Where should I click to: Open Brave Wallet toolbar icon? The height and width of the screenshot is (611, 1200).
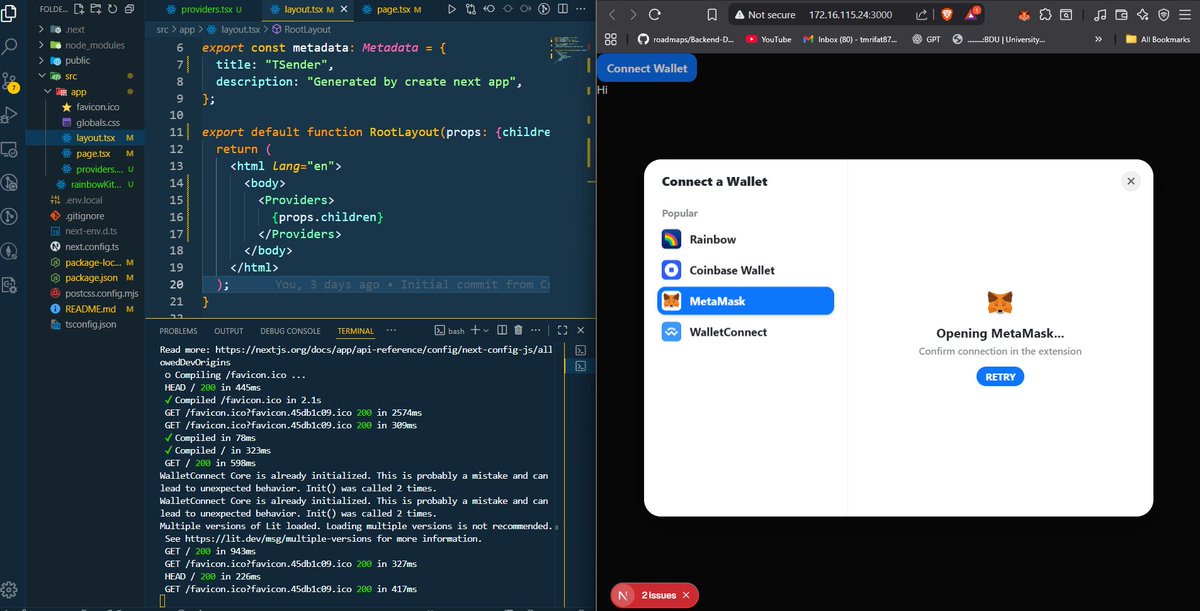click(1121, 15)
